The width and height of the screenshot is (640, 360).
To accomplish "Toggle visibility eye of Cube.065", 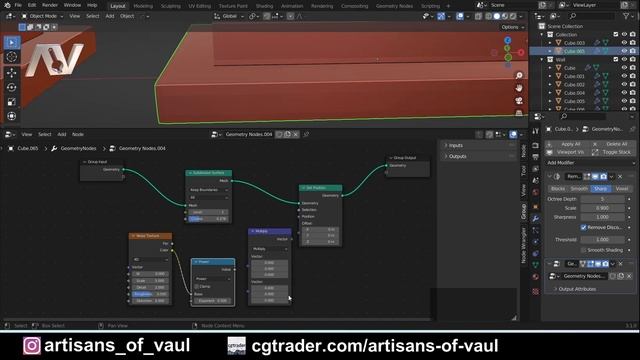I will tap(624, 51).
